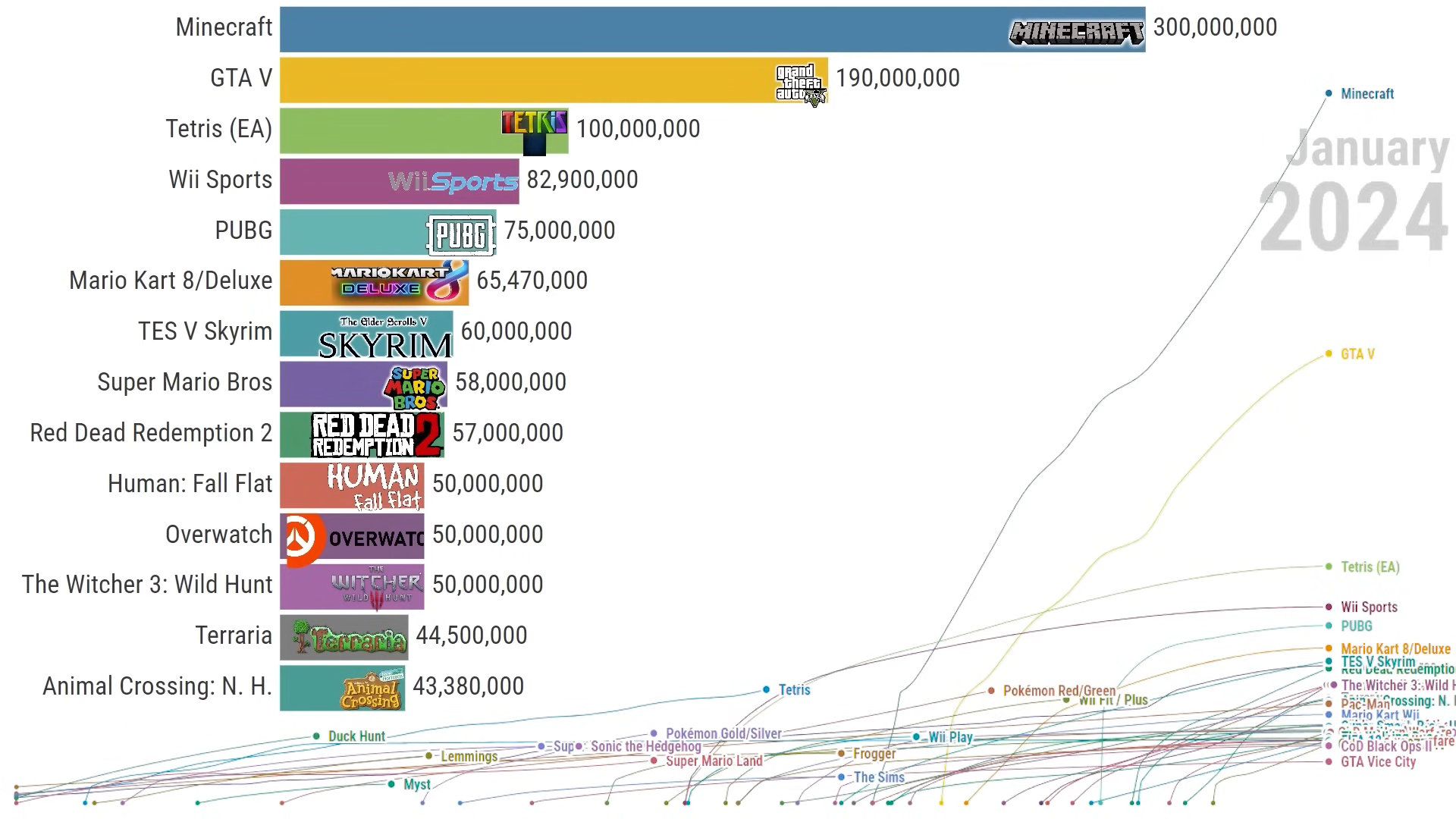The width and height of the screenshot is (1456, 819).
Task: Click the Animal Crossing logo
Action: (x=372, y=689)
